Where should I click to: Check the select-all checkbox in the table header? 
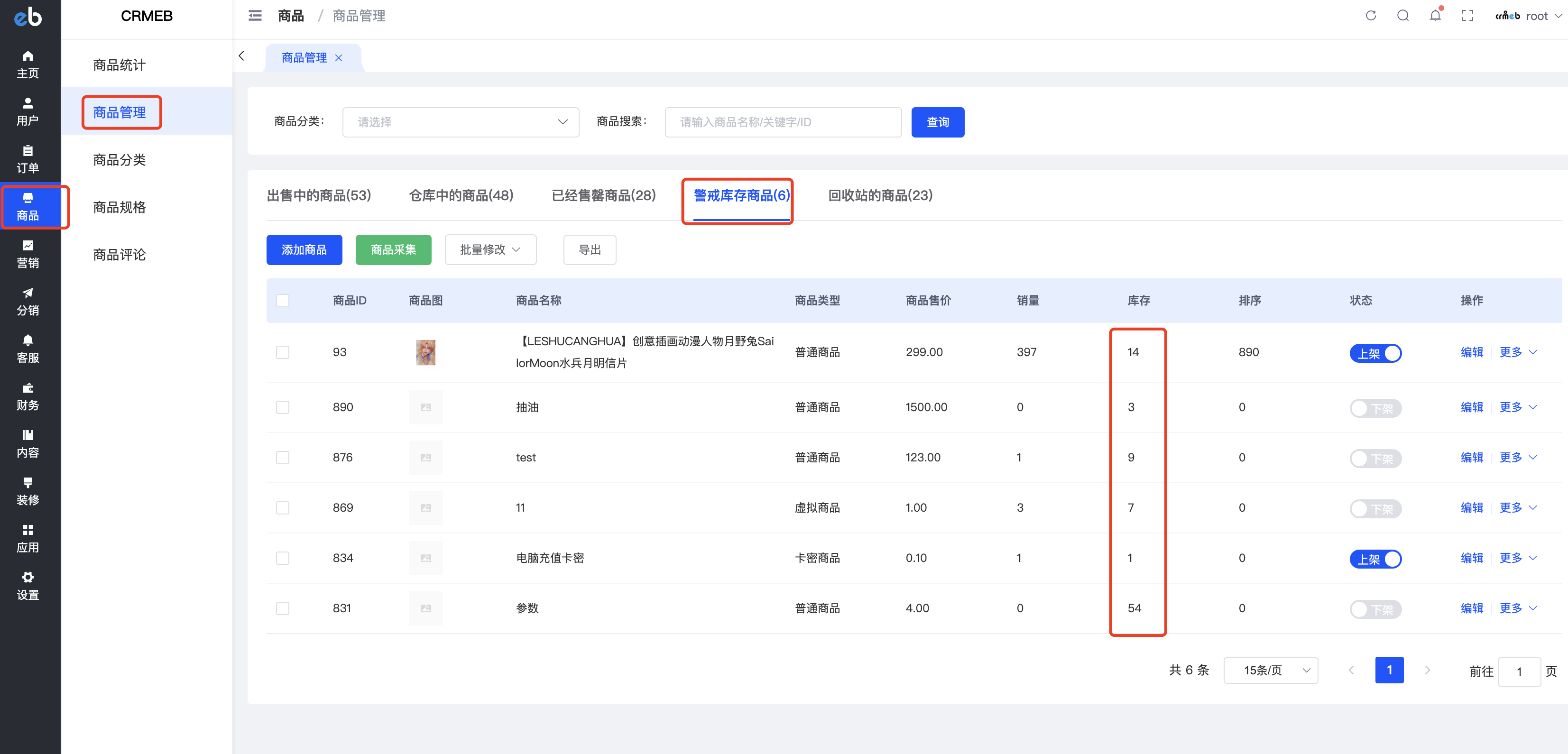click(282, 301)
